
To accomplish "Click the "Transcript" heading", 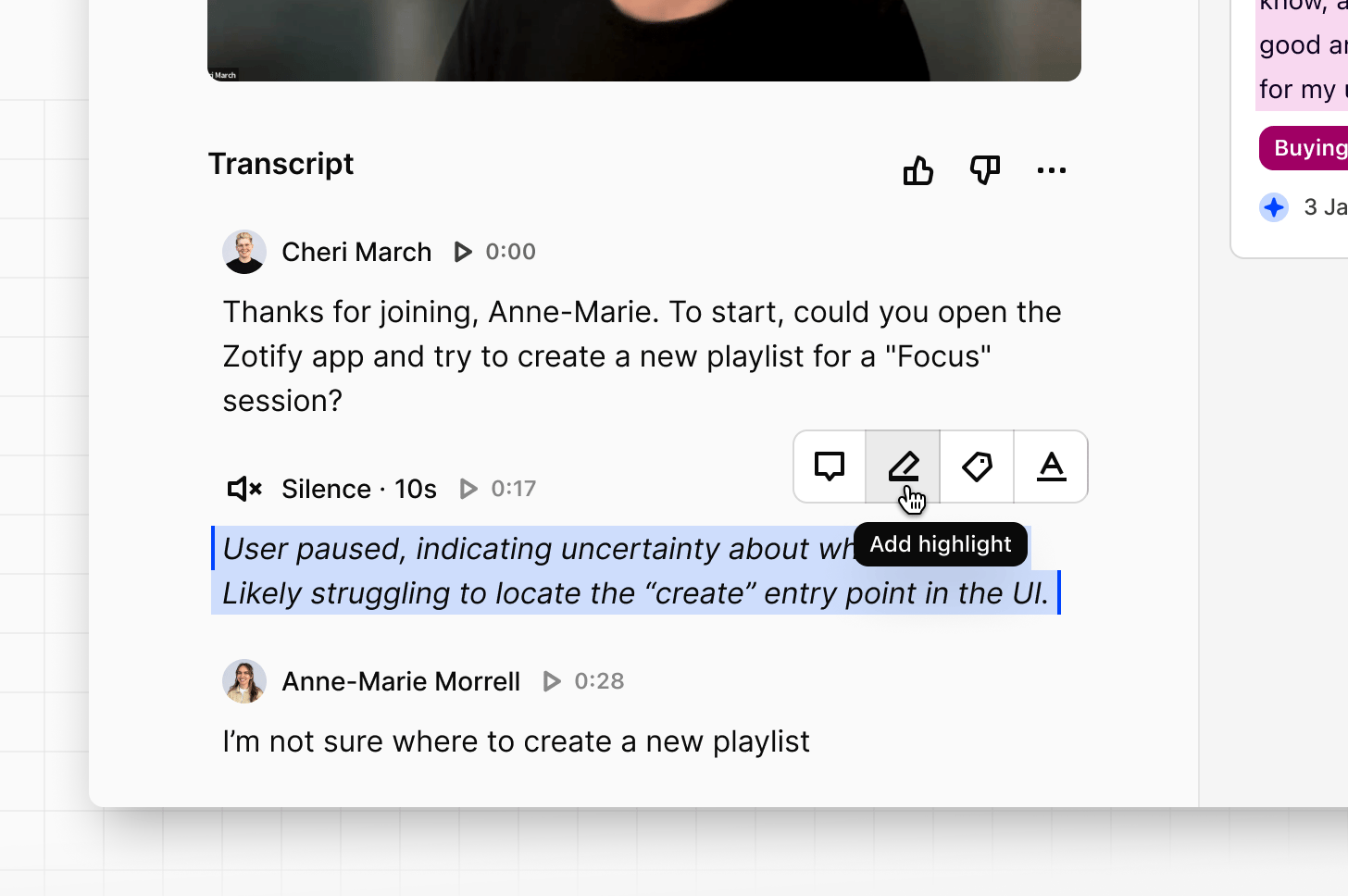I will point(281,164).
